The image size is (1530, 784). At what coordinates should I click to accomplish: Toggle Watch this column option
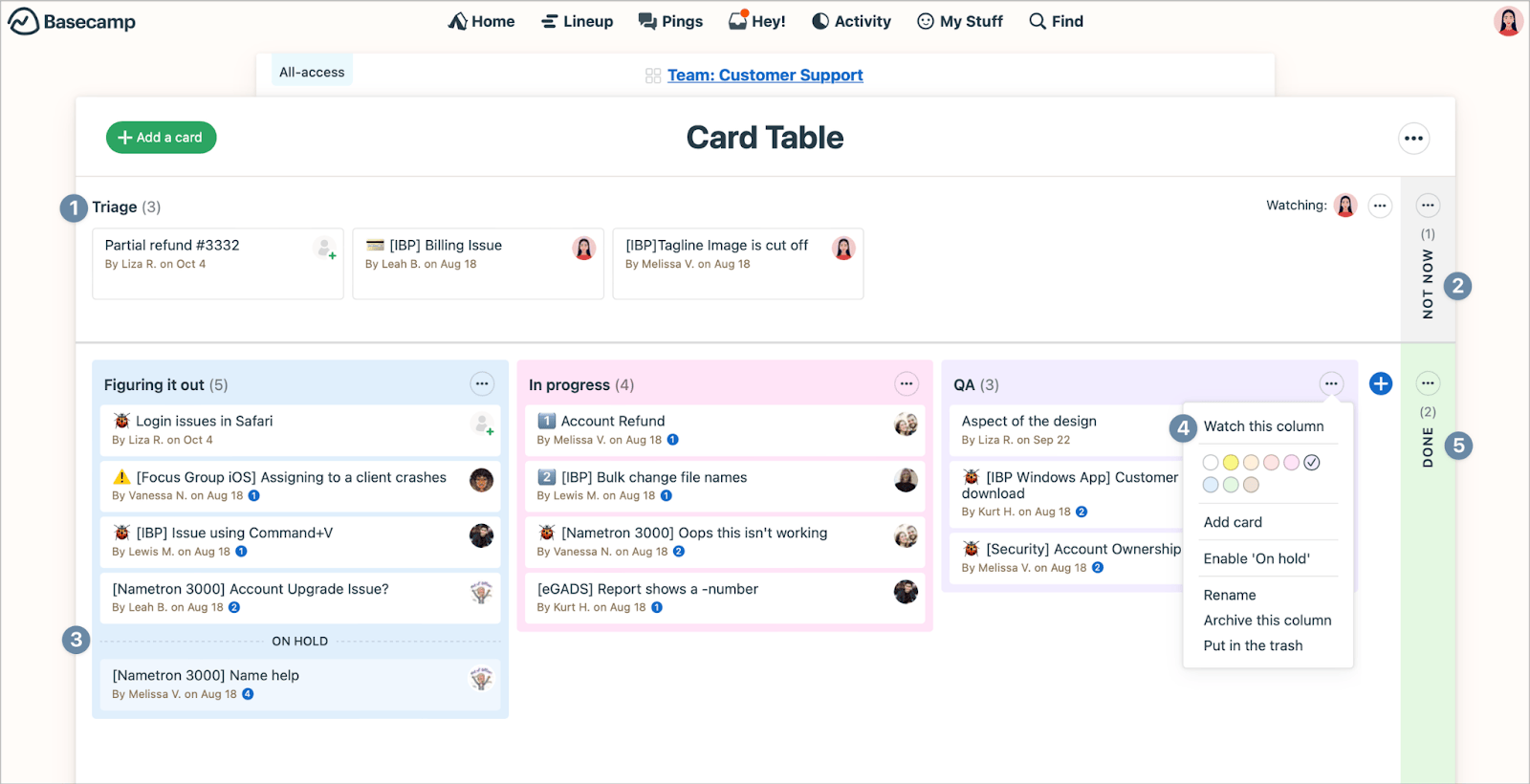[x=1263, y=426]
